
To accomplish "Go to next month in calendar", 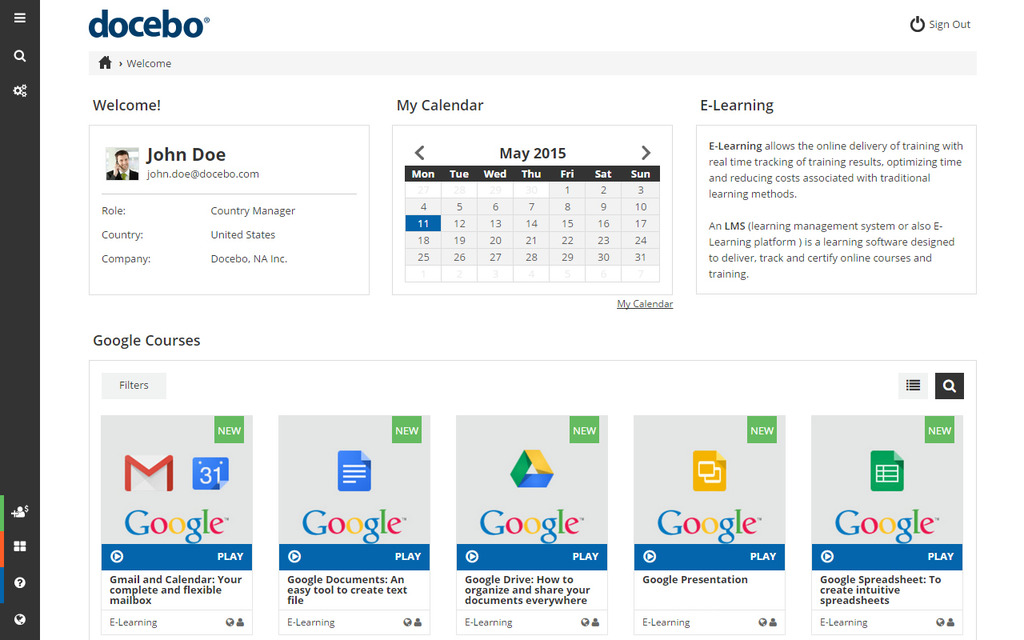I will [646, 153].
